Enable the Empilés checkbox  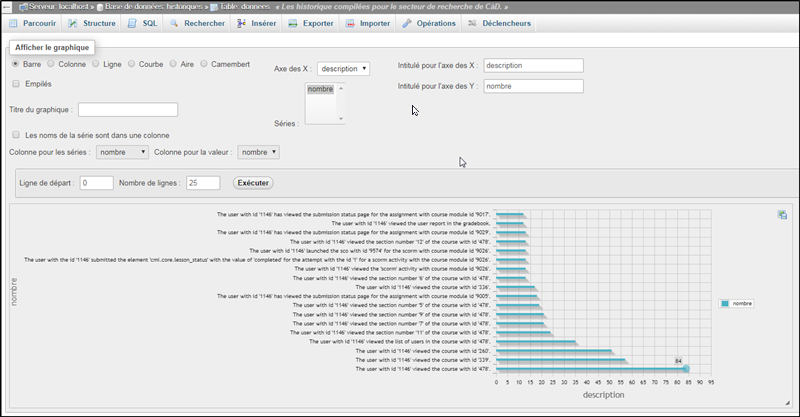point(15,84)
